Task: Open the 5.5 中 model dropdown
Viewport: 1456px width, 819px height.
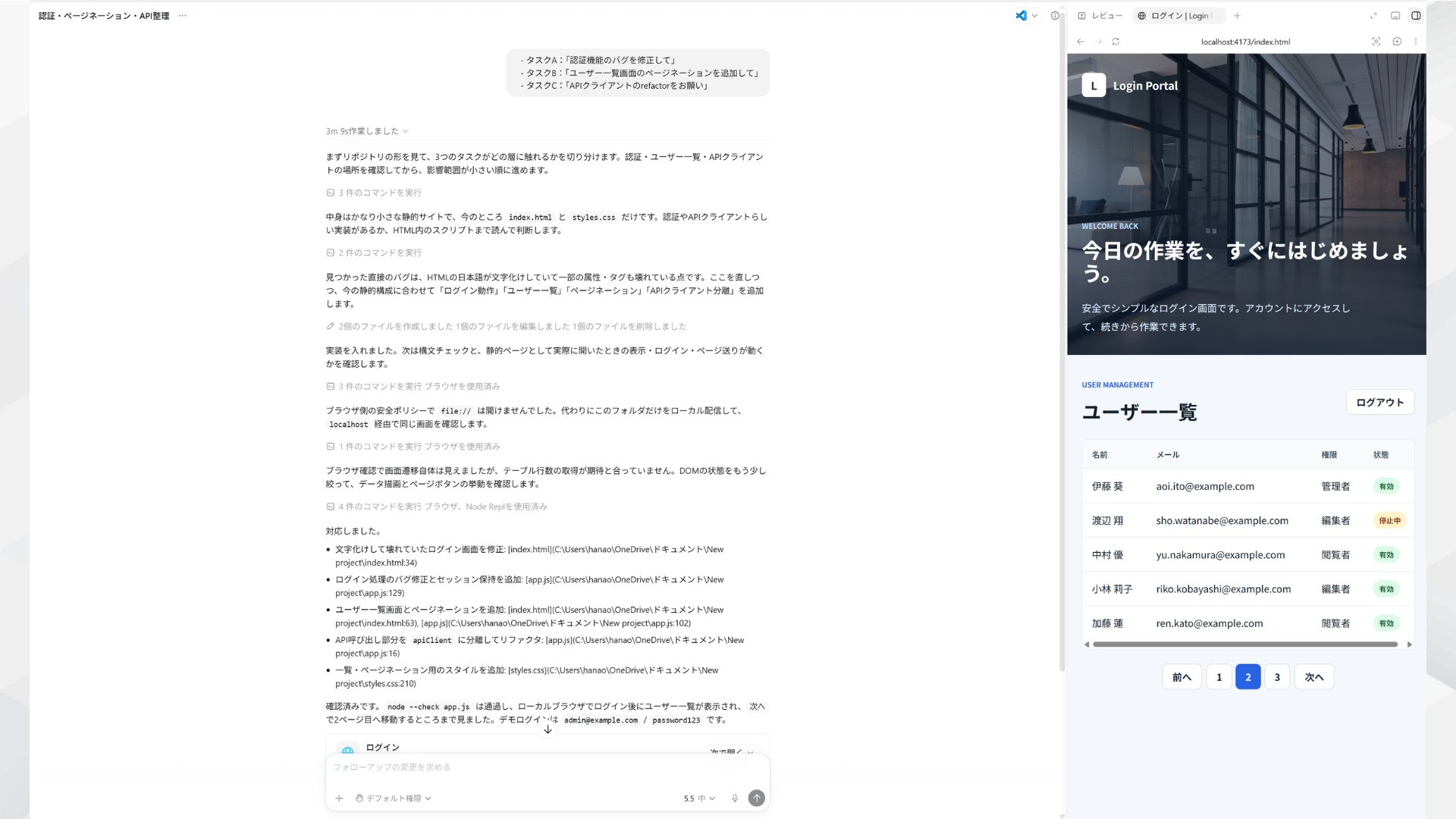Action: pos(699,799)
